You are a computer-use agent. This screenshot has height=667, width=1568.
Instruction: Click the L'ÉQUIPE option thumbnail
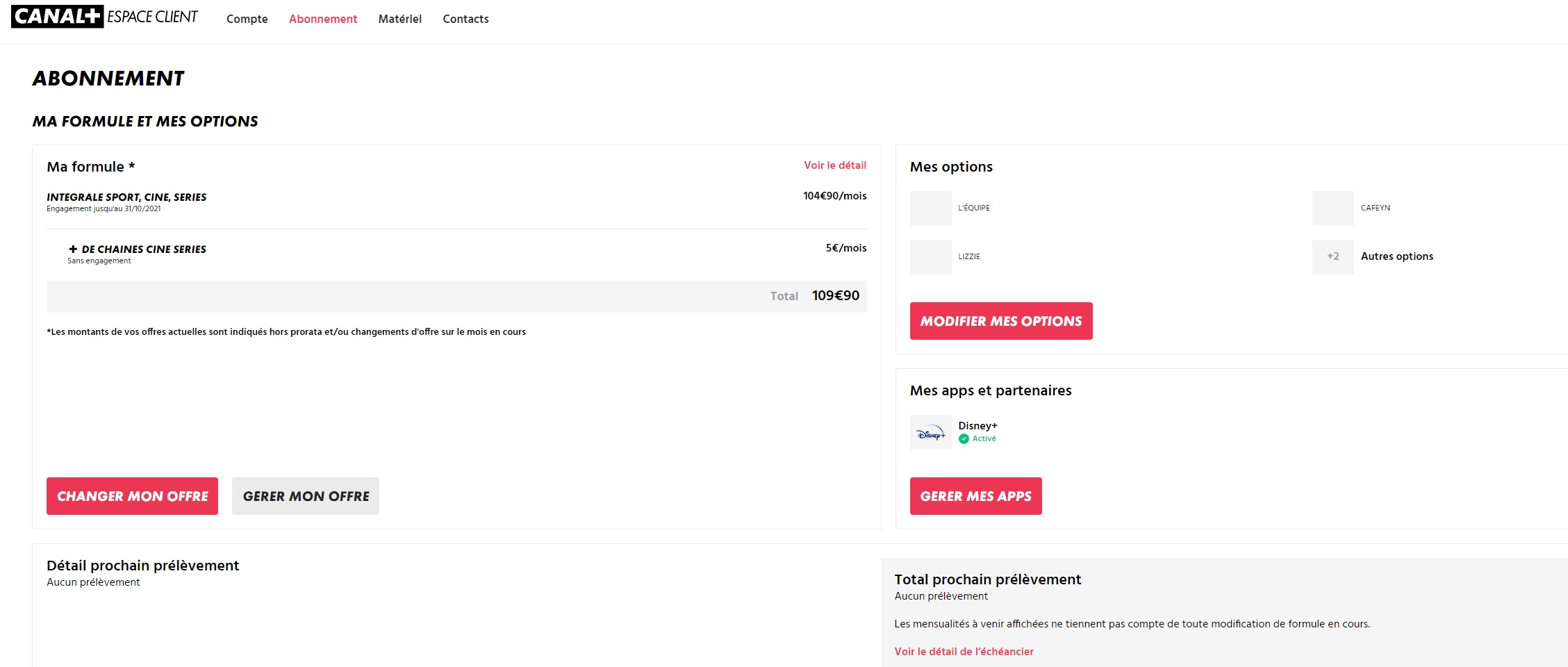tap(930, 208)
